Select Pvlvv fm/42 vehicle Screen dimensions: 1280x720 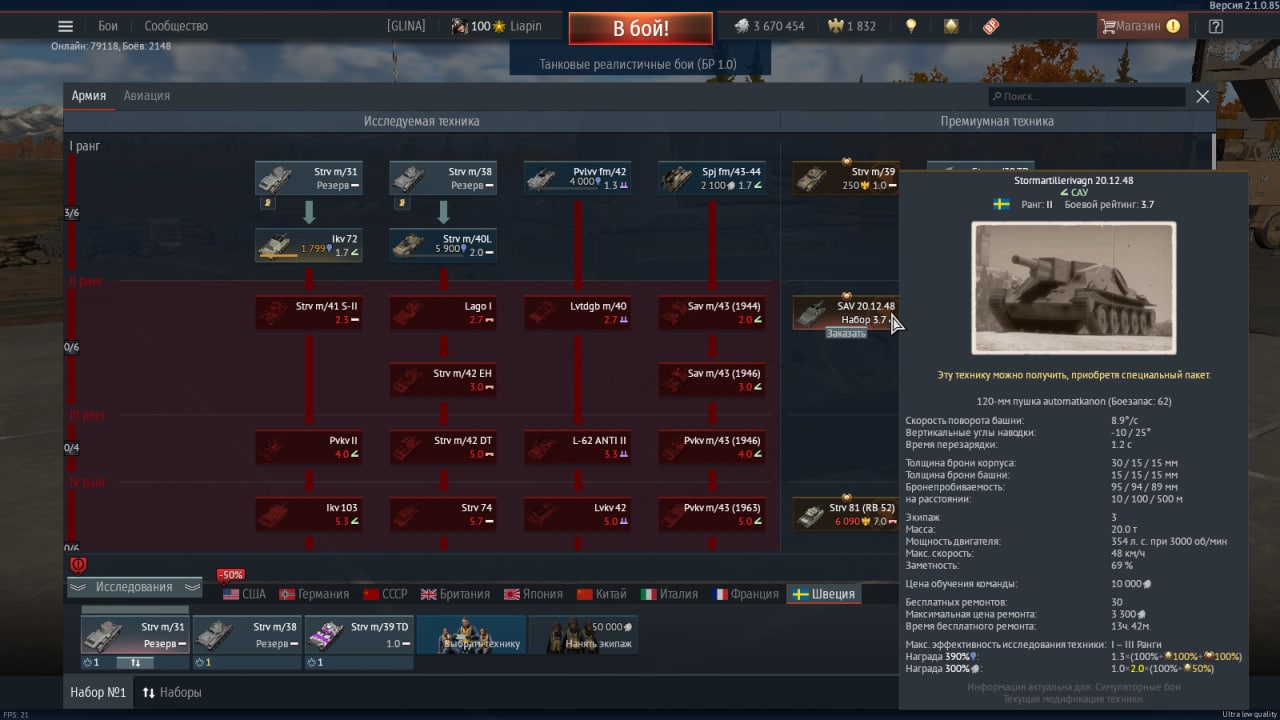tap(578, 179)
